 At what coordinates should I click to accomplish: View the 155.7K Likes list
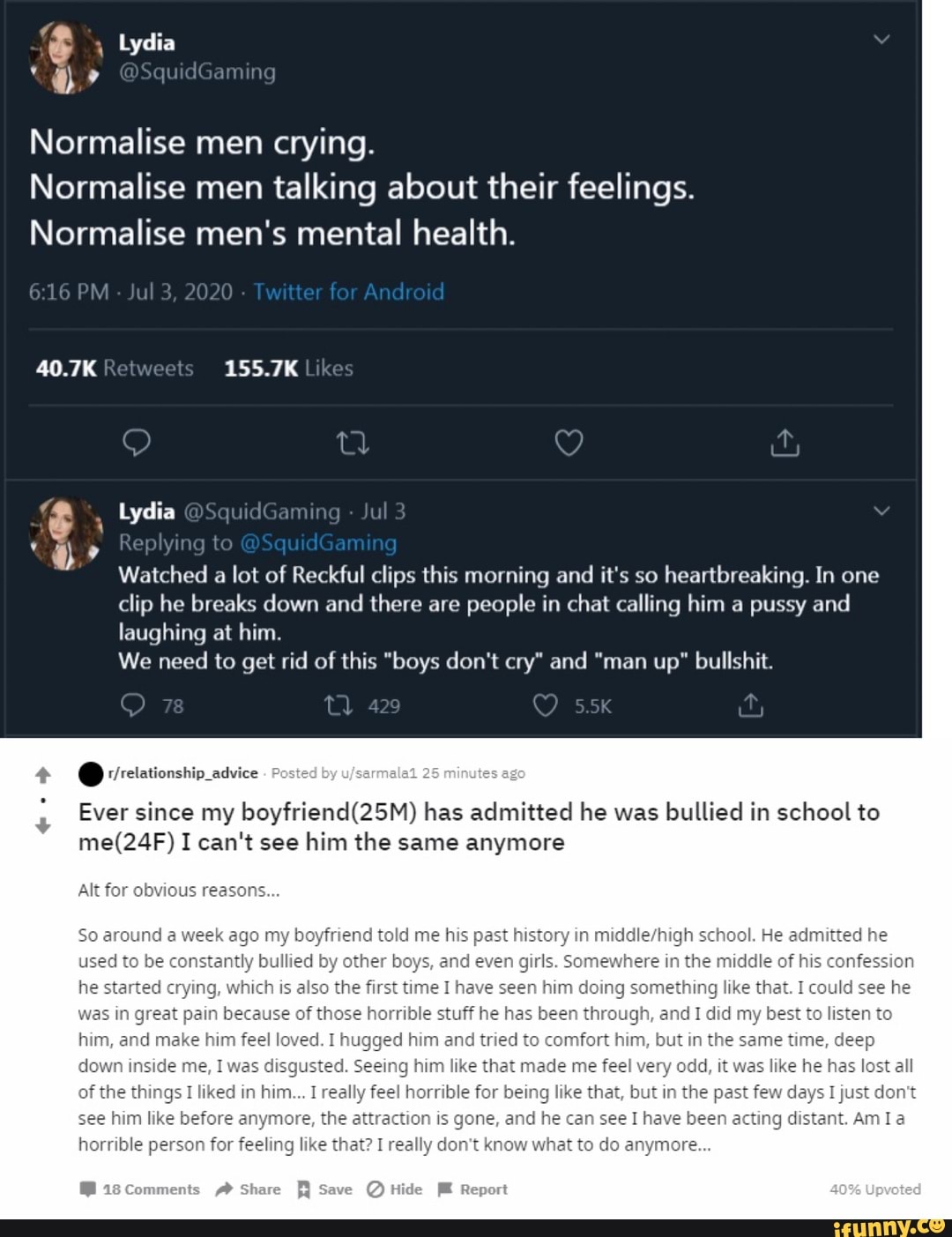click(288, 369)
